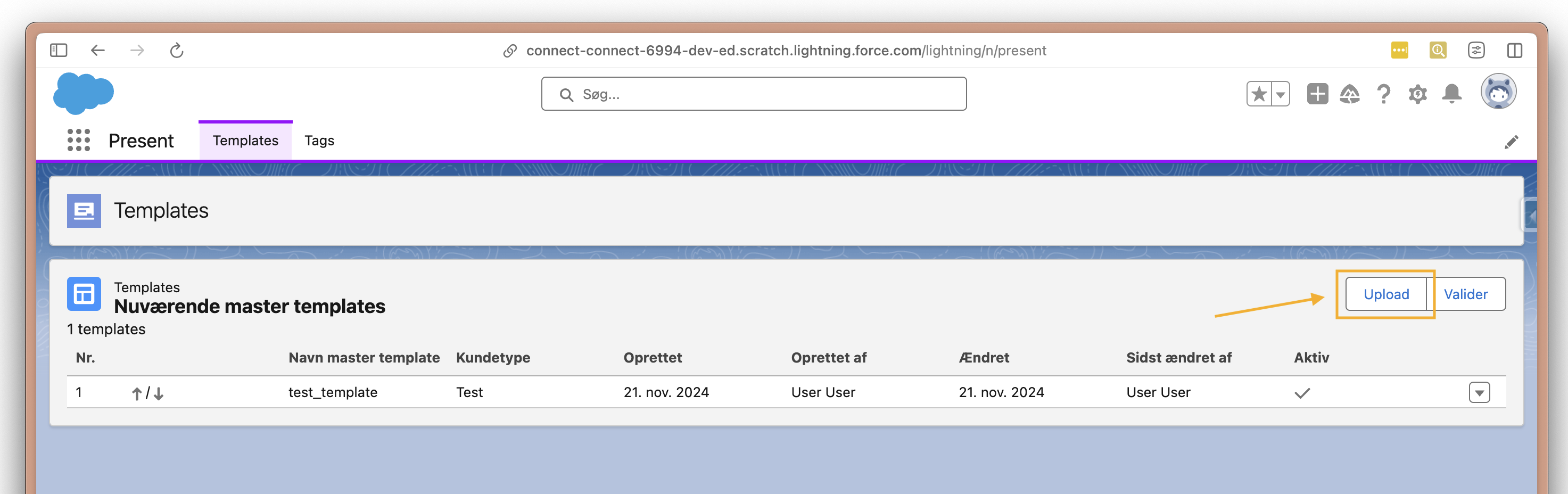Open the App Launcher dots grid
The height and width of the screenshot is (494, 1568).
[x=79, y=140]
